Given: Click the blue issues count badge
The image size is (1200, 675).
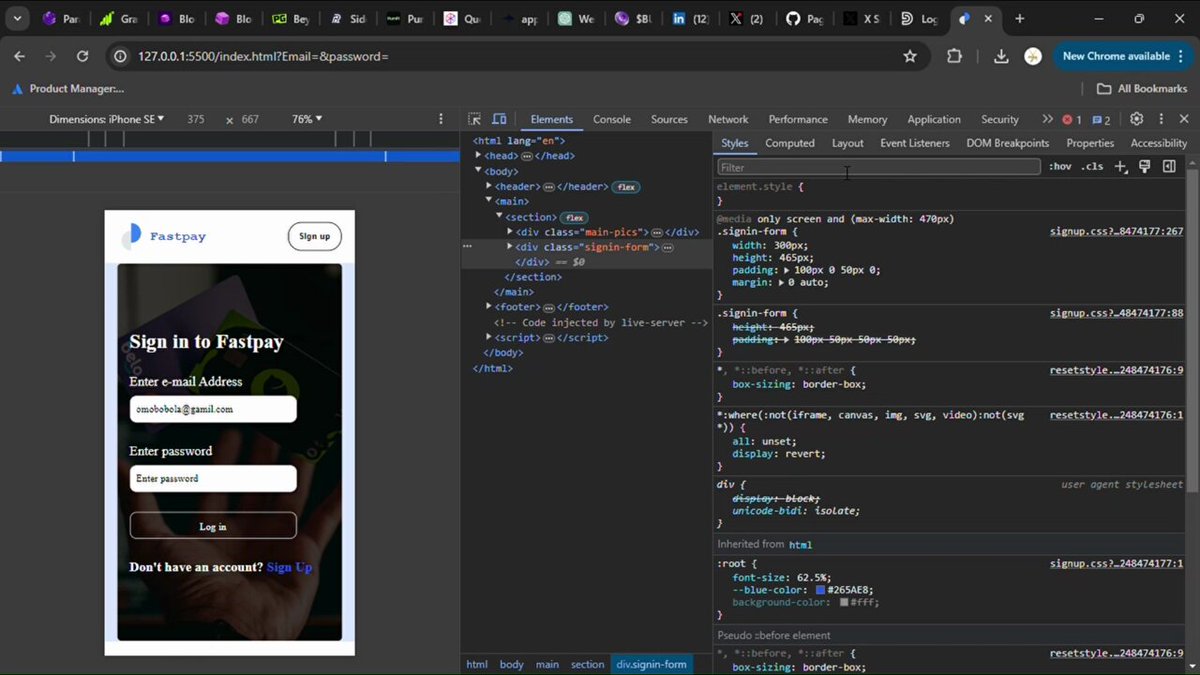Looking at the screenshot, I should [x=1102, y=119].
